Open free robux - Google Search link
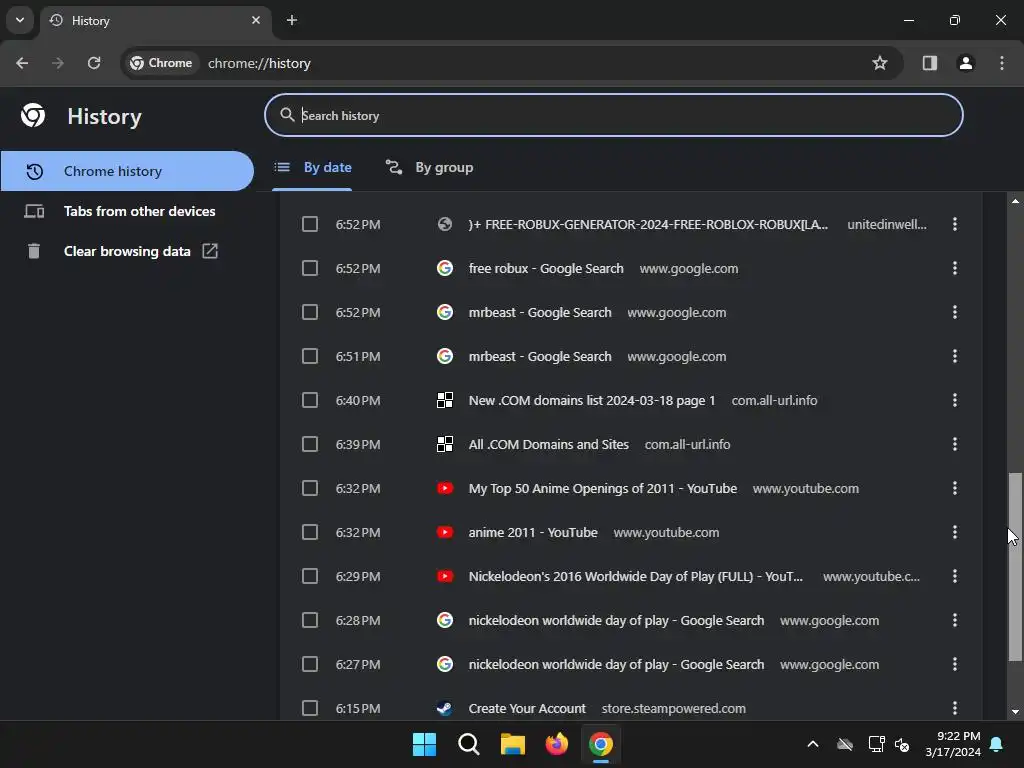 click(x=546, y=268)
